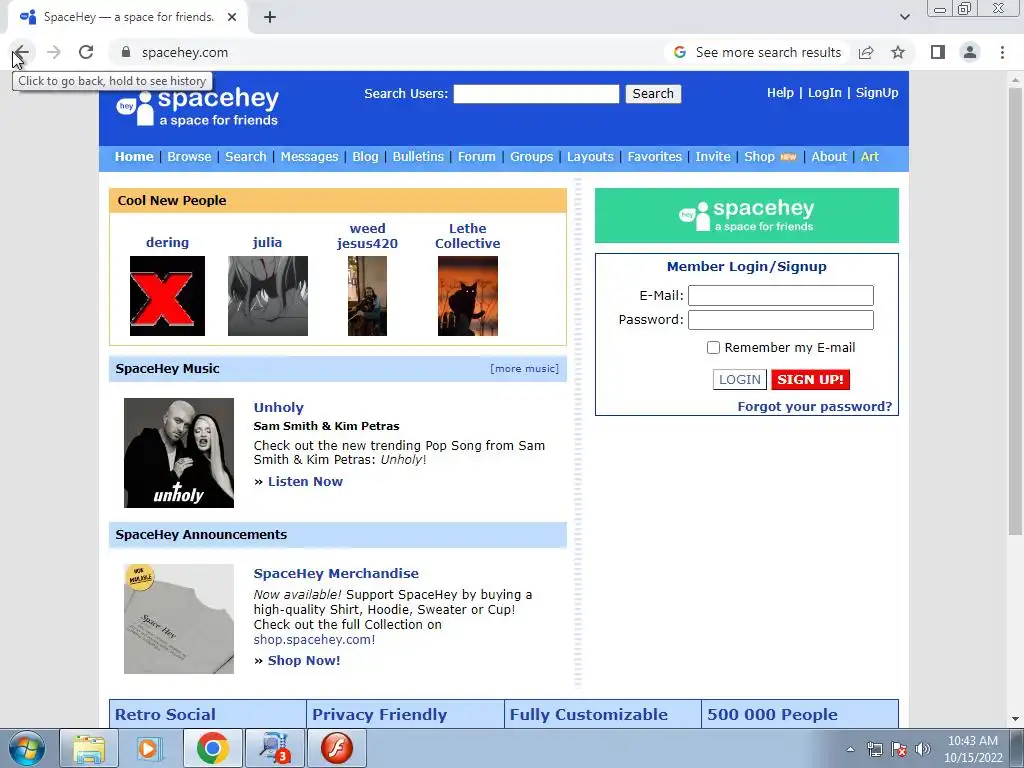Close the SpaceHey browser tab
The image size is (1024, 768).
pyautogui.click(x=232, y=18)
